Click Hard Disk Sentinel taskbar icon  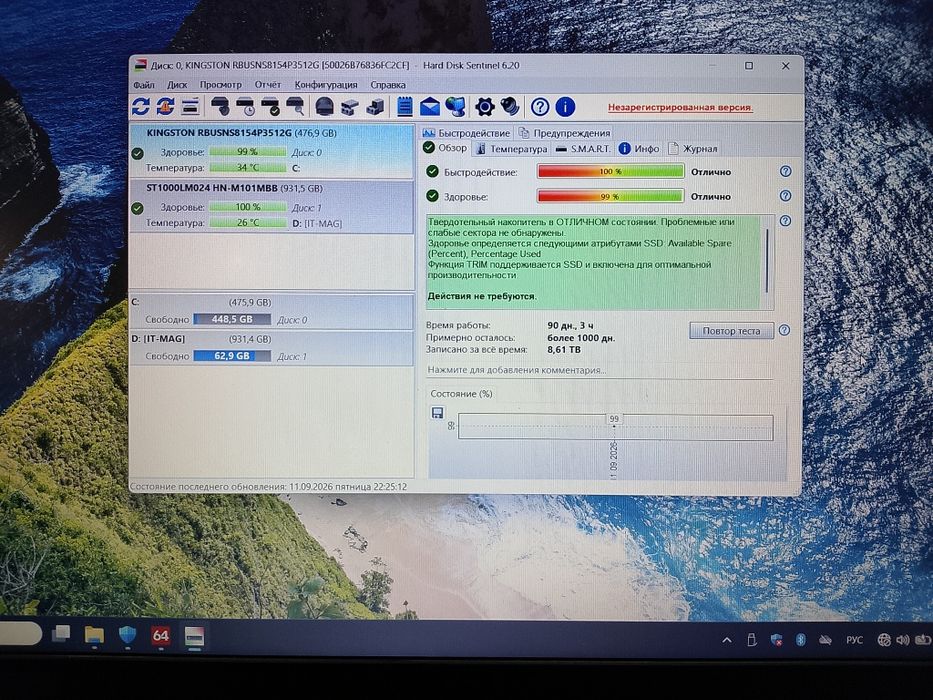click(194, 636)
